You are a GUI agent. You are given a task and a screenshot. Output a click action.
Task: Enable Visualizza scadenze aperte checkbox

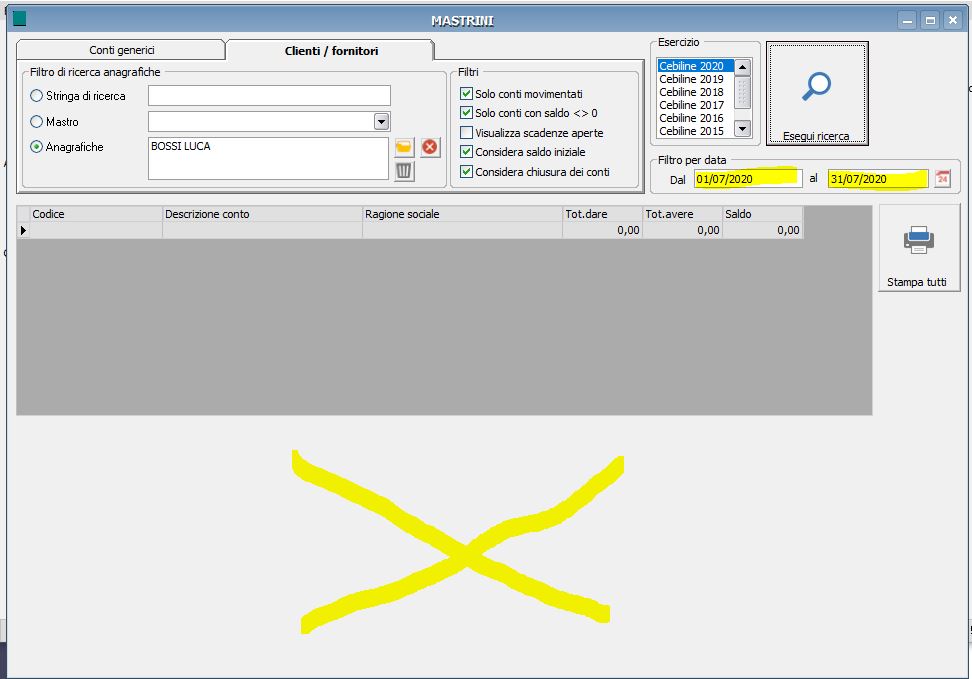point(467,133)
